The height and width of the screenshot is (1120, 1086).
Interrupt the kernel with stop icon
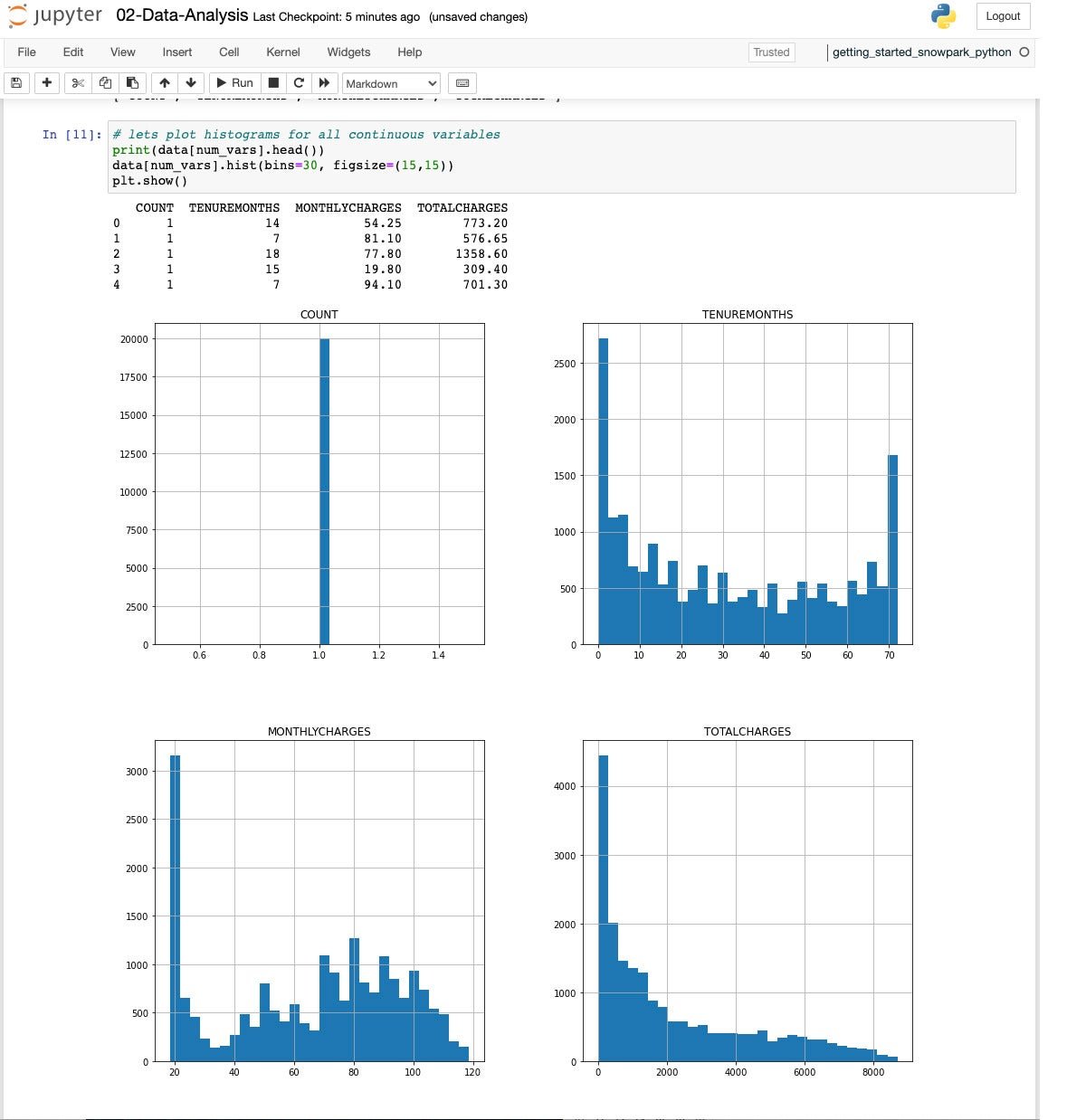point(273,83)
